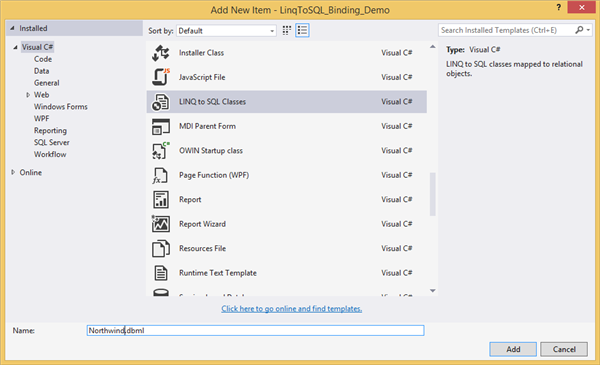Select the Code category
600x365 pixels.
click(x=43, y=59)
